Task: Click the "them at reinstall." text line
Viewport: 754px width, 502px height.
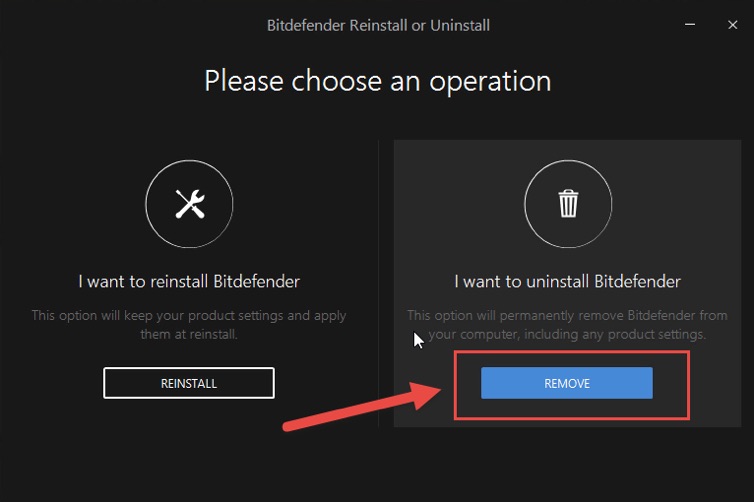Action: click(189, 333)
